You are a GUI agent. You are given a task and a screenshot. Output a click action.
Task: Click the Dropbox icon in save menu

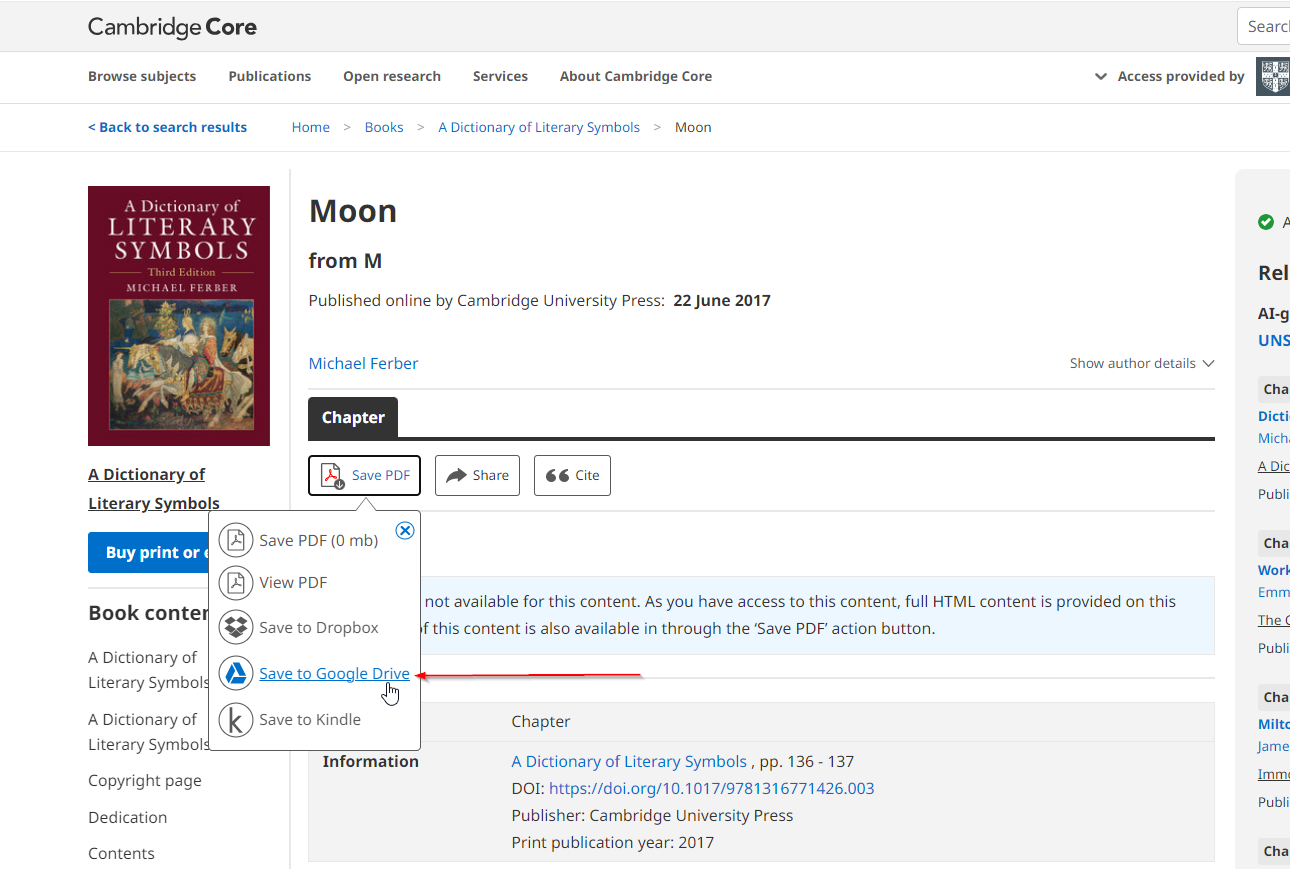236,627
